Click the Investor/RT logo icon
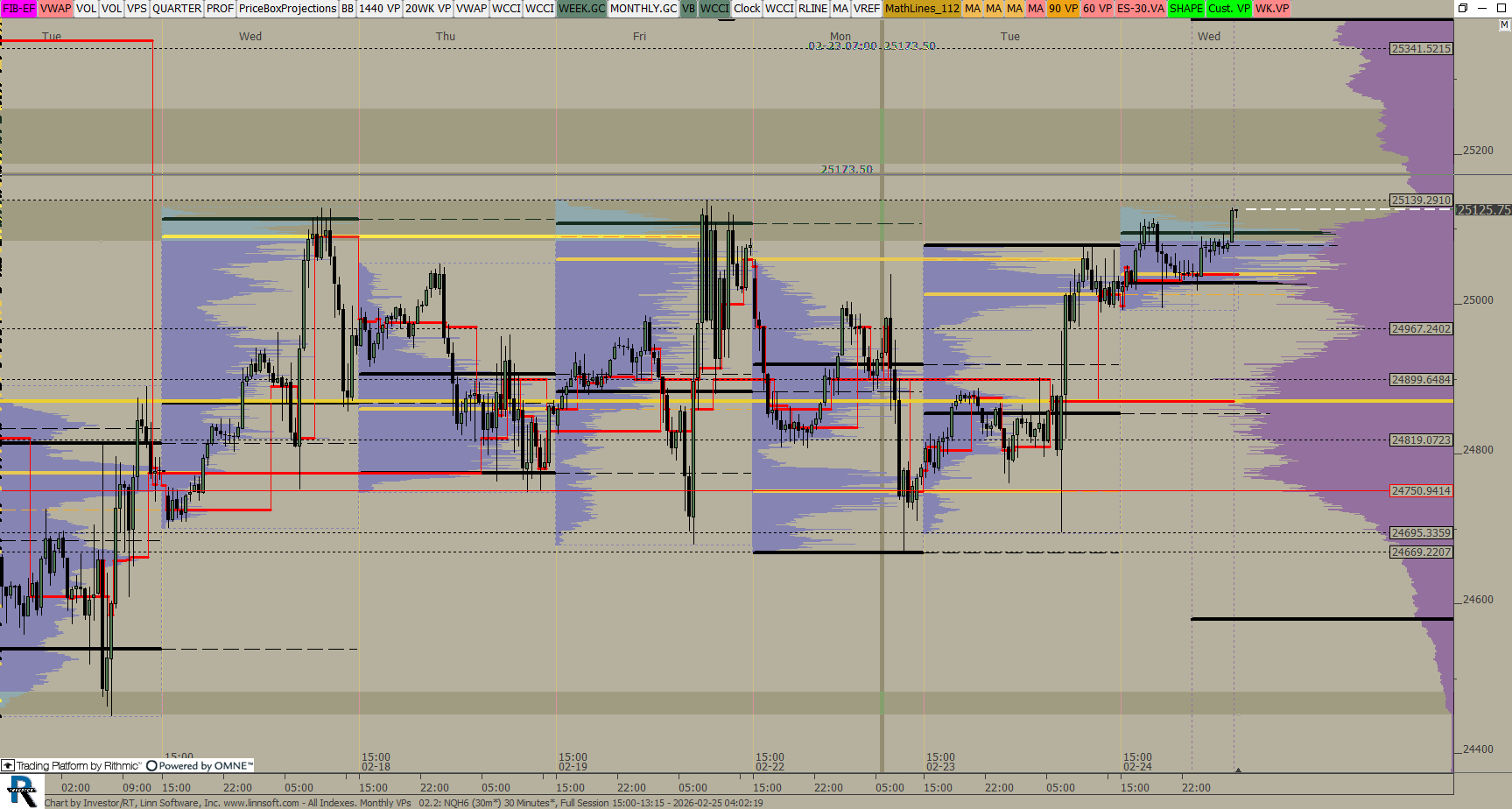Viewport: 1512px width, 809px height. pos(22,791)
